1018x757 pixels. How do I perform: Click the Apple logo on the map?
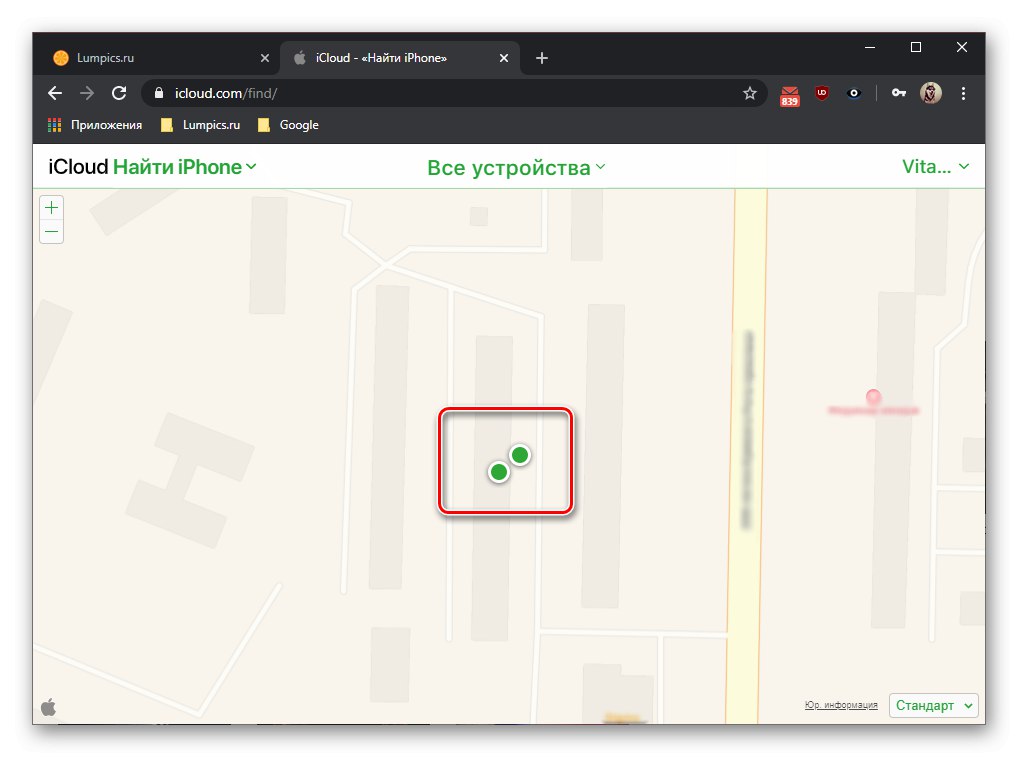(49, 707)
